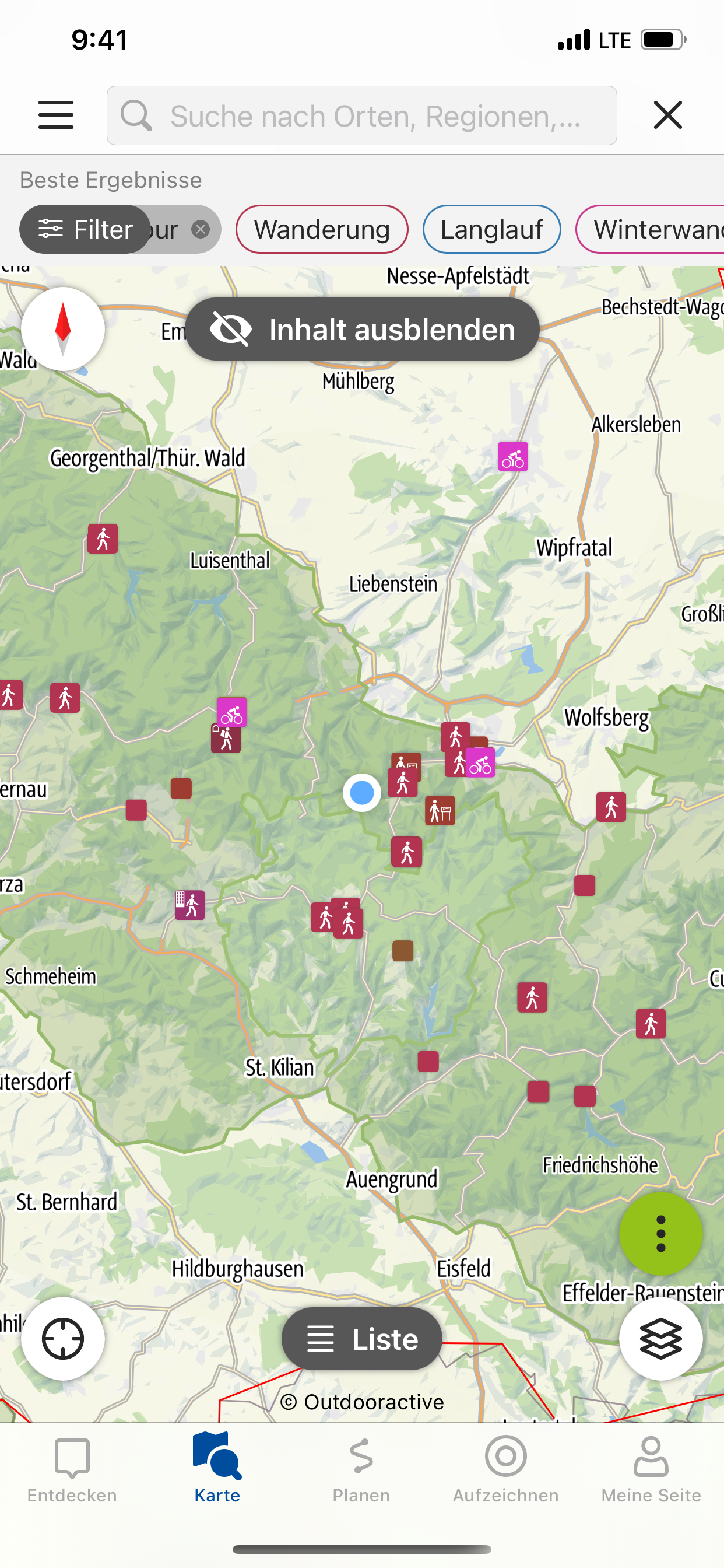
Task: Toggle the Langlauf filter chip
Action: 491,229
